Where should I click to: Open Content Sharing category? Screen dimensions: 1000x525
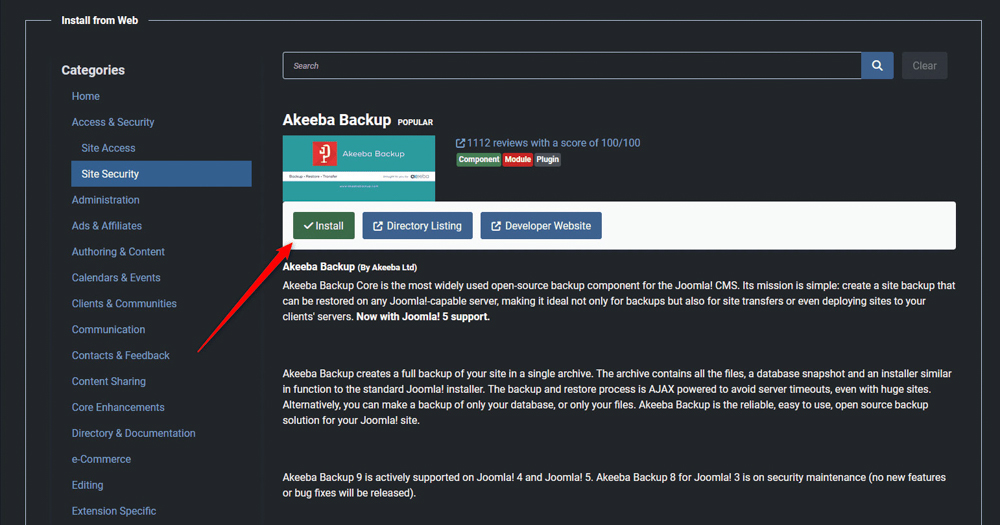108,381
